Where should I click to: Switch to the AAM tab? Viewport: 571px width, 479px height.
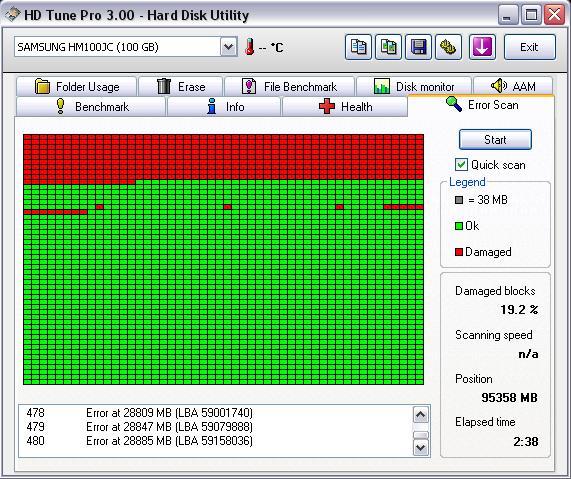[x=513, y=86]
